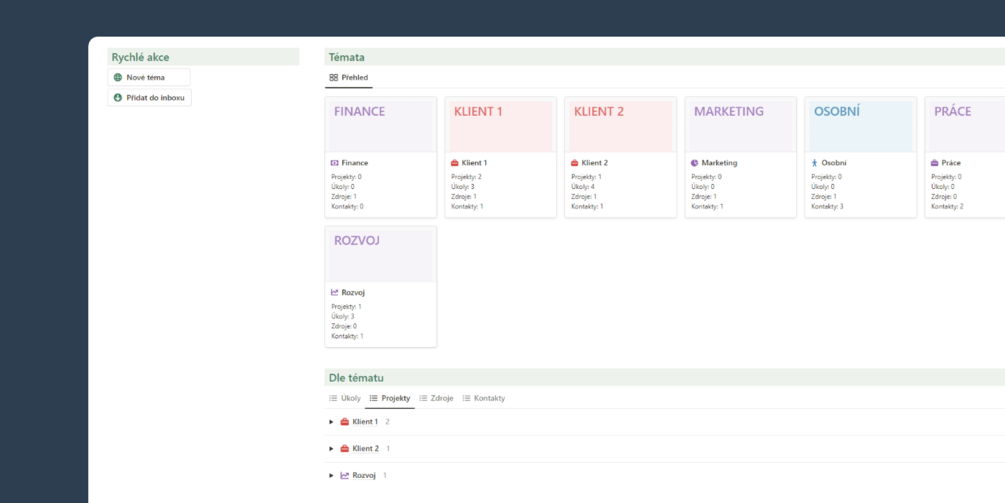Open the KLIENT 1 cover thumbnail
This screenshot has height=503, width=1005.
(x=501, y=126)
